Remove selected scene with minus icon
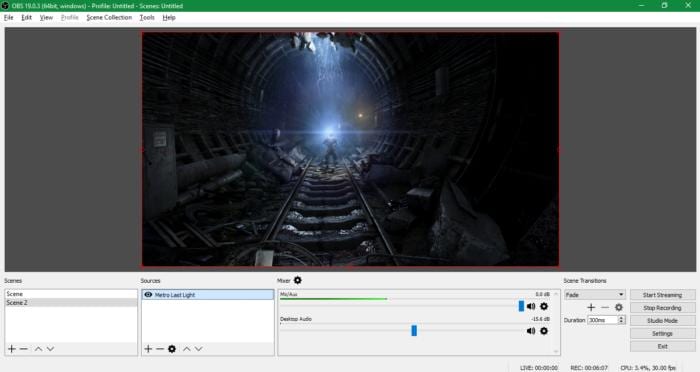 (x=24, y=349)
